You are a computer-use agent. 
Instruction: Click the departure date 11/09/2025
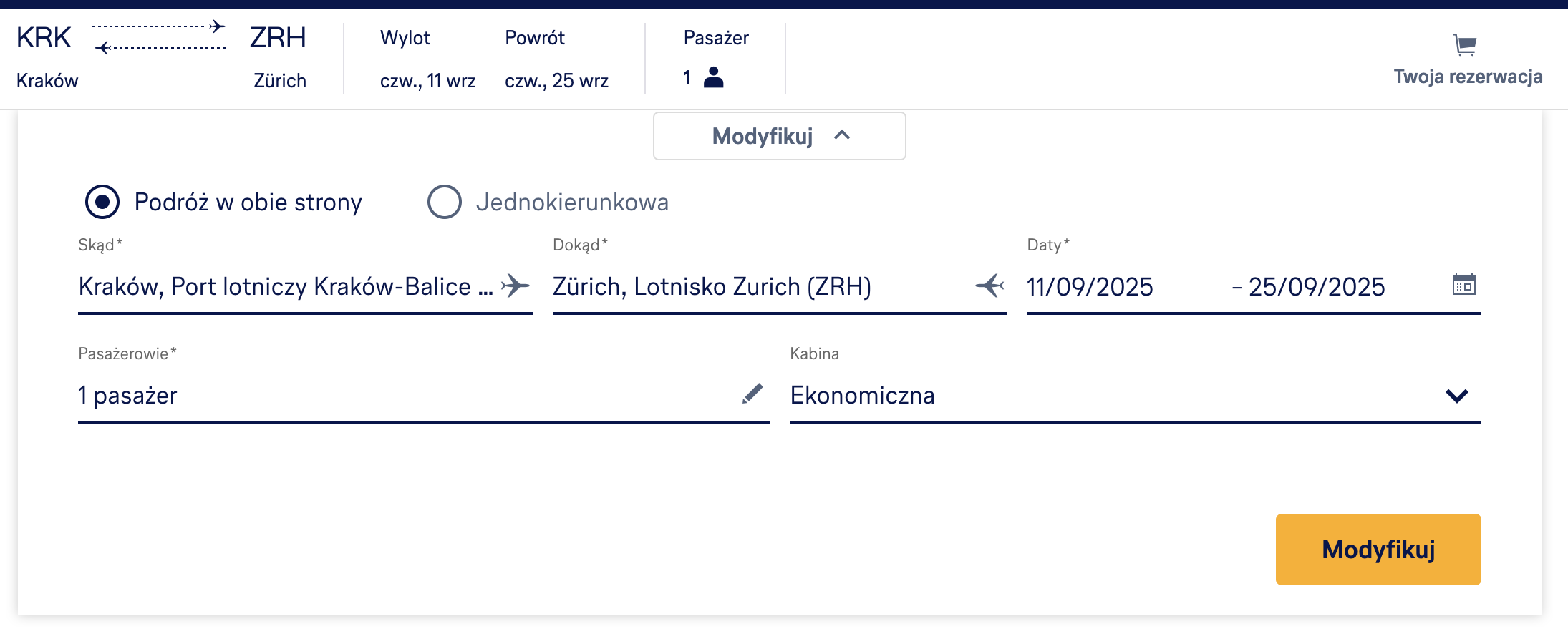pyautogui.click(x=1090, y=287)
